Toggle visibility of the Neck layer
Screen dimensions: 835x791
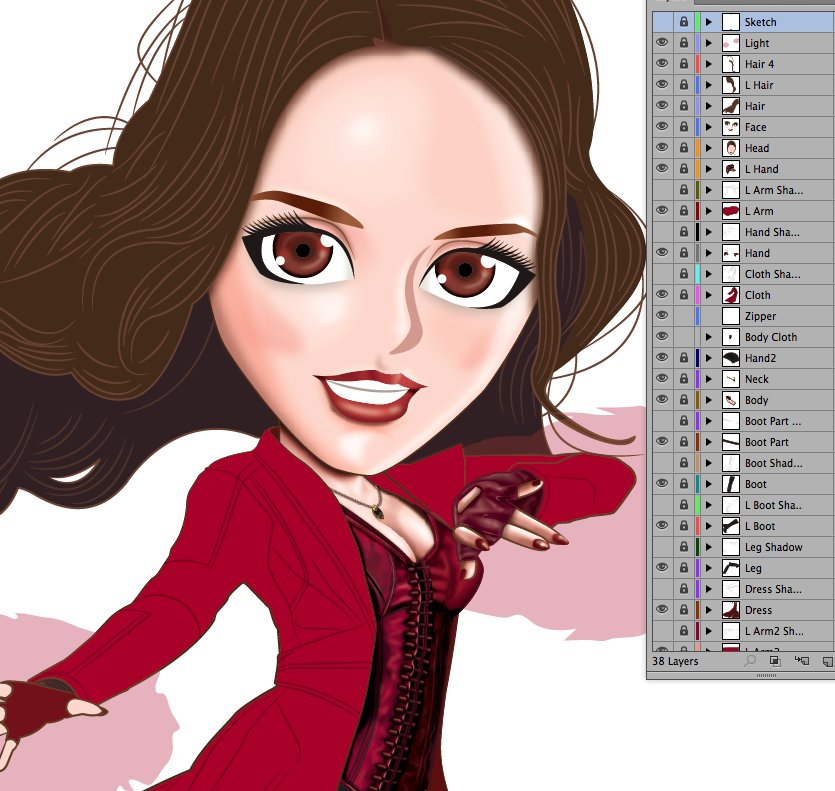click(662, 379)
